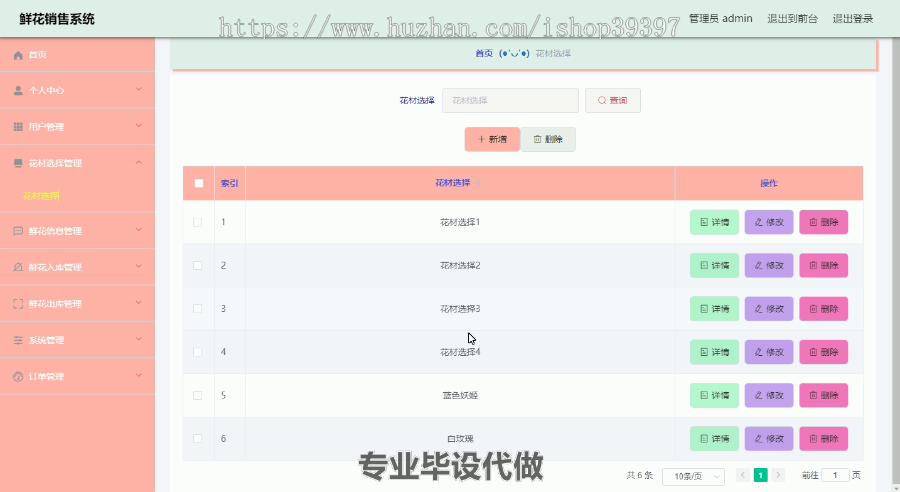Collapse the 花材选择管理 chevron
Screen dimensions: 900x492
coord(138,162)
